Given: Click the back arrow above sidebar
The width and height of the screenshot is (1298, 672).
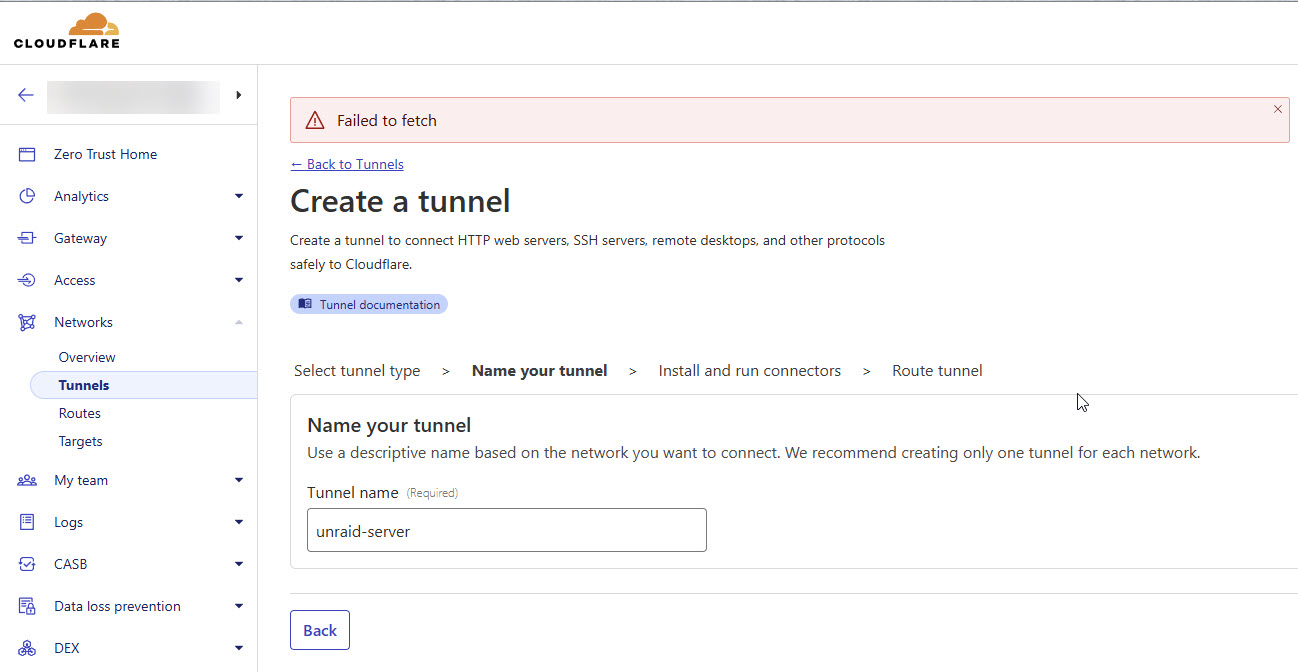Looking at the screenshot, I should tap(26, 95).
